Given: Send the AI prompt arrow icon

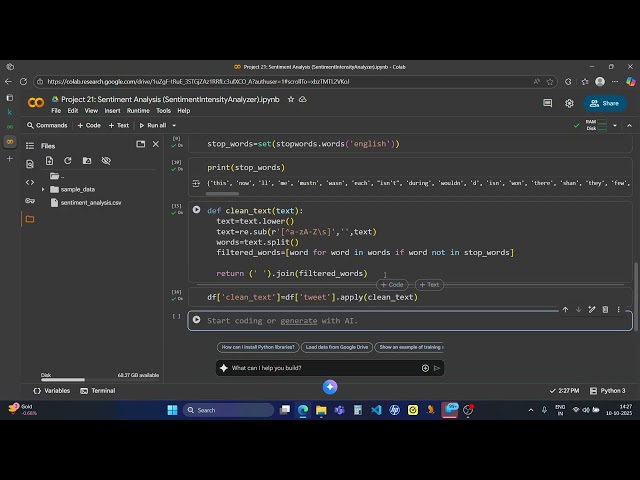Looking at the screenshot, I should click(x=437, y=368).
